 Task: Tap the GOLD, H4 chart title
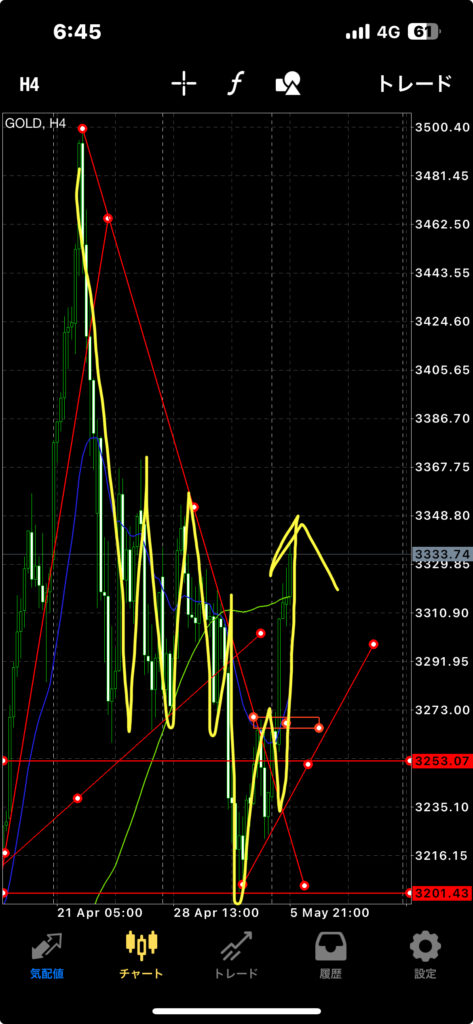(x=35, y=123)
